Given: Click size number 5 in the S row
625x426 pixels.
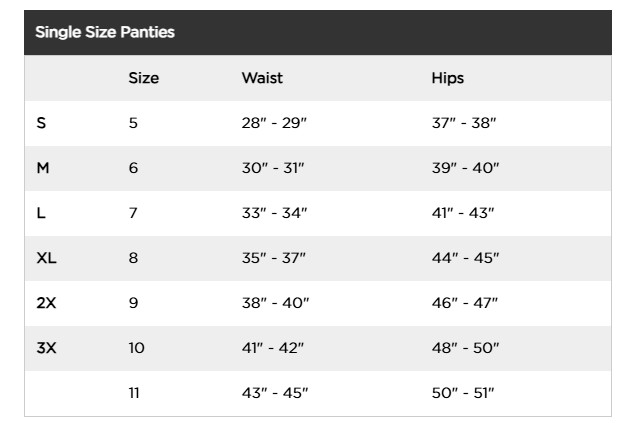Looking at the screenshot, I should click(x=133, y=123).
